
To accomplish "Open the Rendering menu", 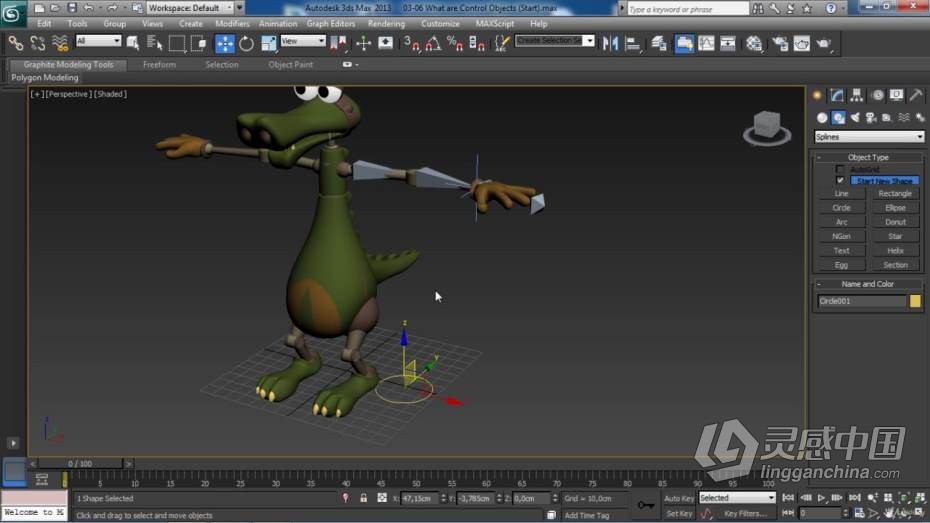I will tap(386, 24).
